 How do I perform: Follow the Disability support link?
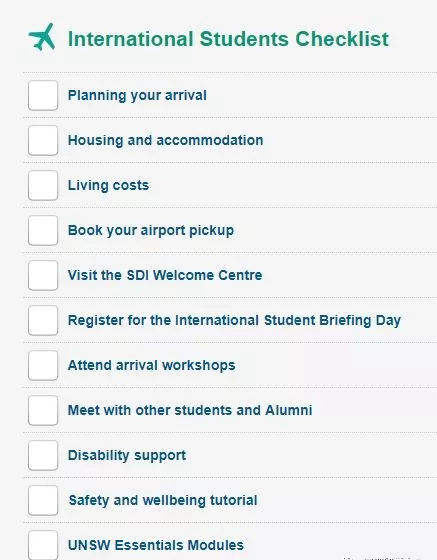point(127,456)
